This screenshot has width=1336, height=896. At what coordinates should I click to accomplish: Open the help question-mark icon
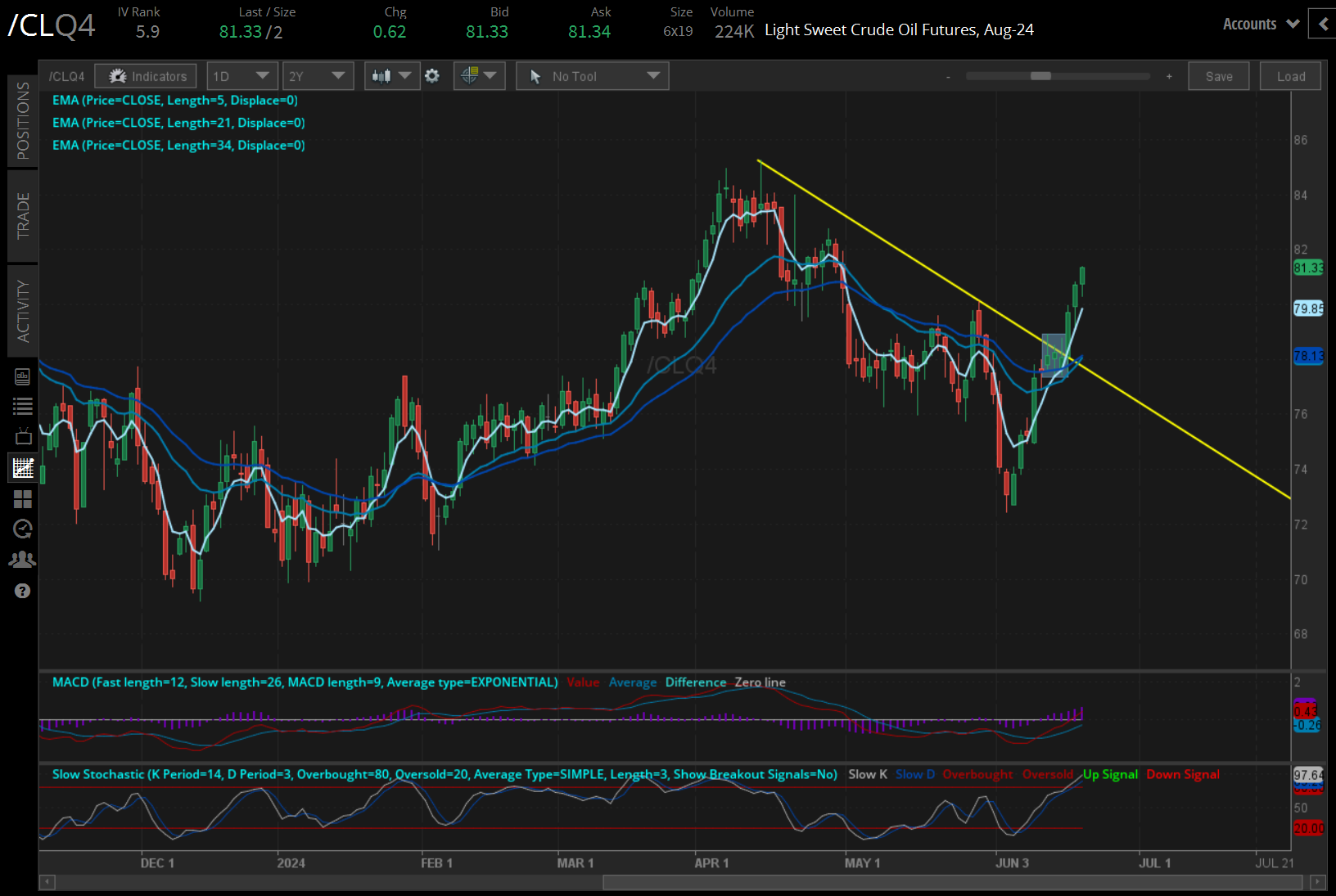[22, 591]
